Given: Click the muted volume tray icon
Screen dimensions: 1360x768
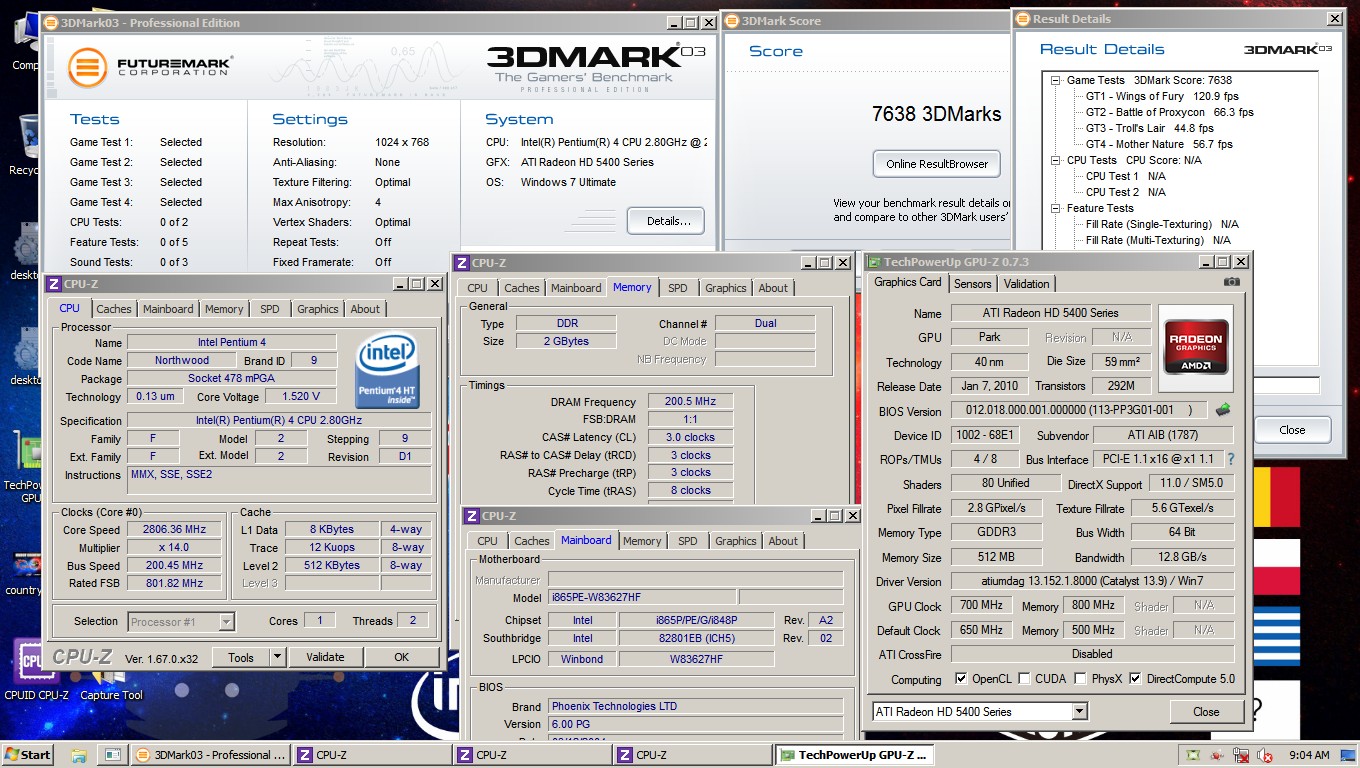Looking at the screenshot, I should 1264,755.
